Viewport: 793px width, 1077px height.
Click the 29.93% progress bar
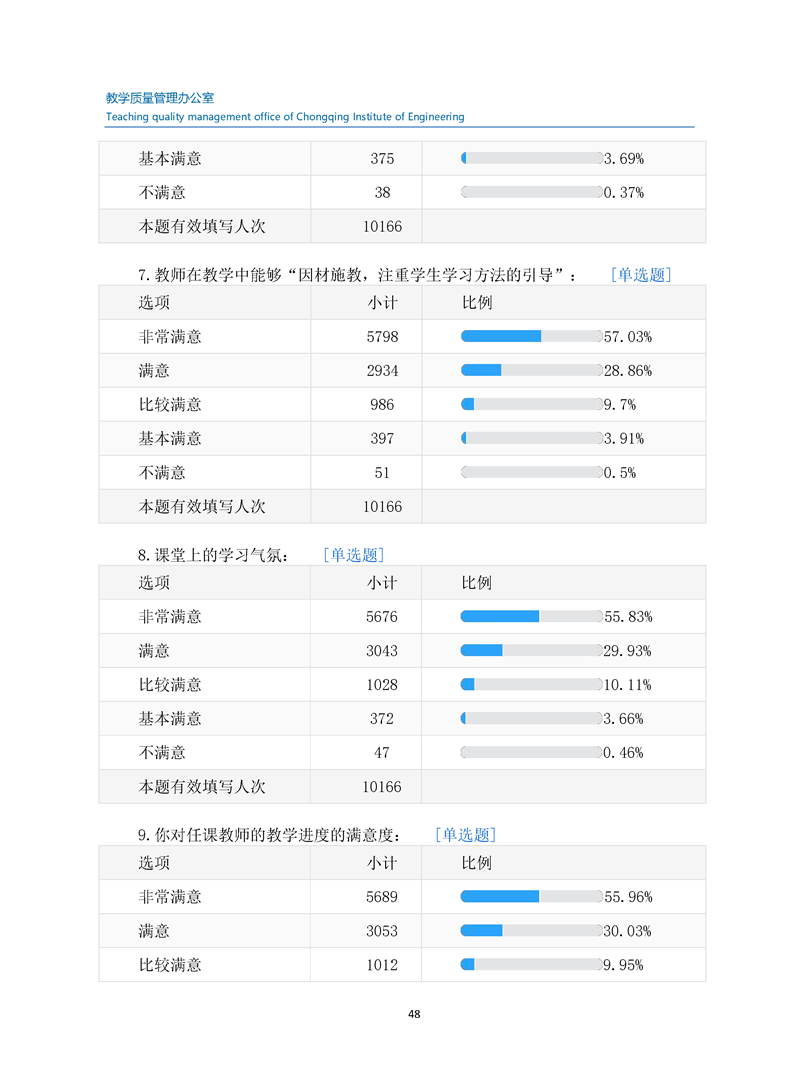pos(531,651)
